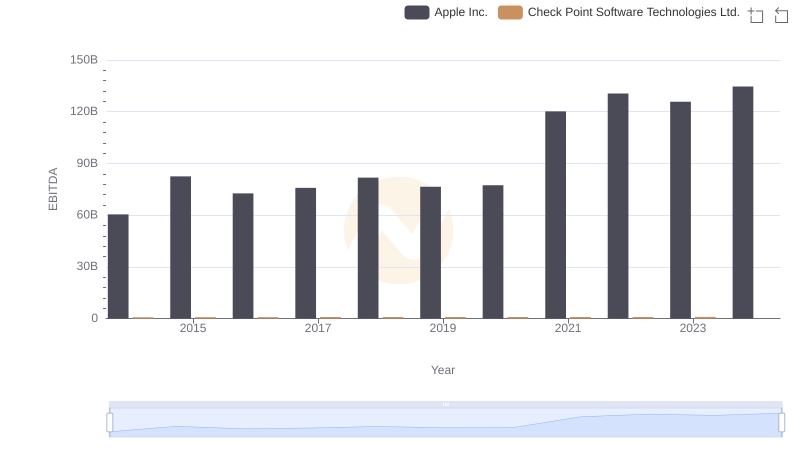This screenshot has width=800, height=461.
Task: Select the 2017 Apple bar
Action: 306,253
